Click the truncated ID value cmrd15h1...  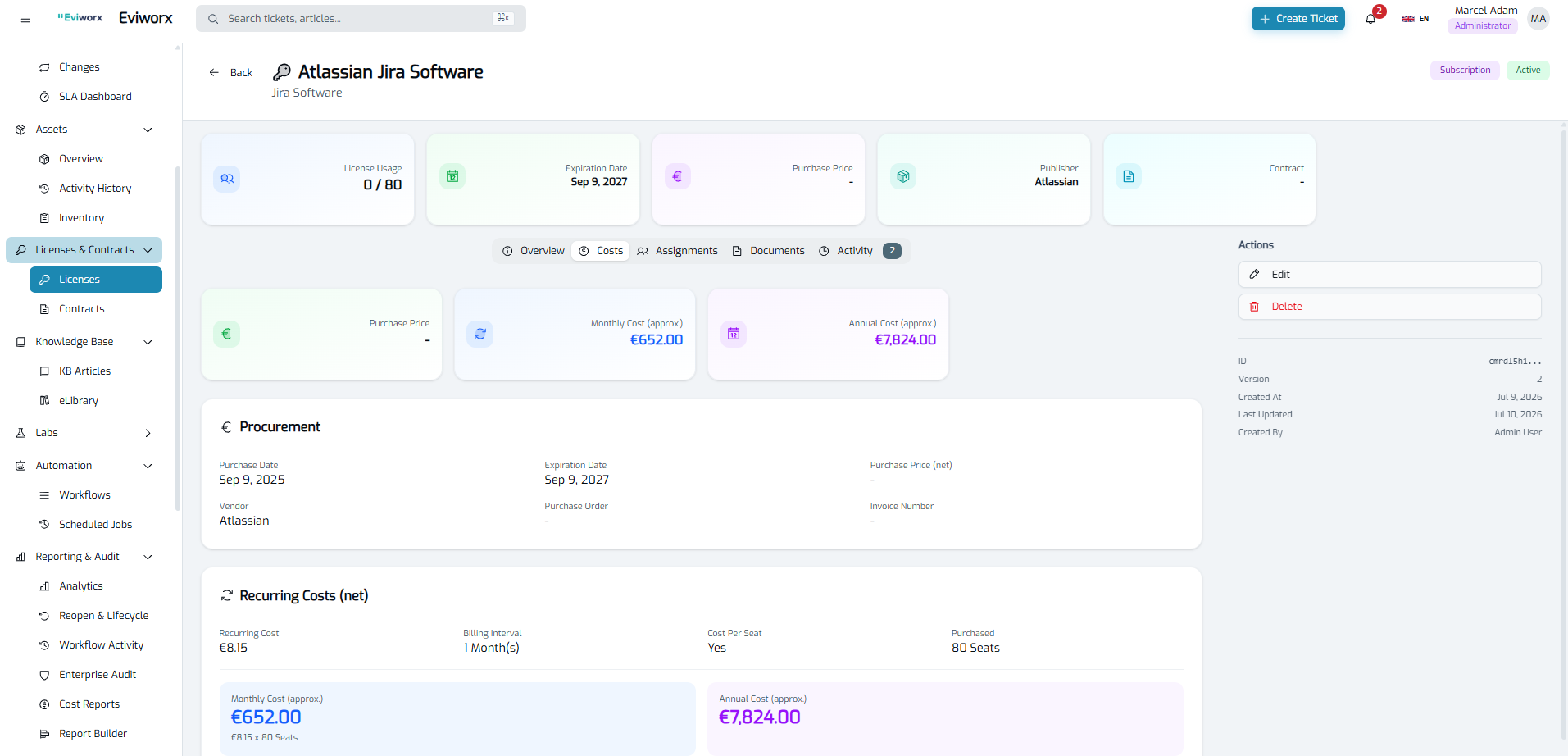[x=1515, y=362]
